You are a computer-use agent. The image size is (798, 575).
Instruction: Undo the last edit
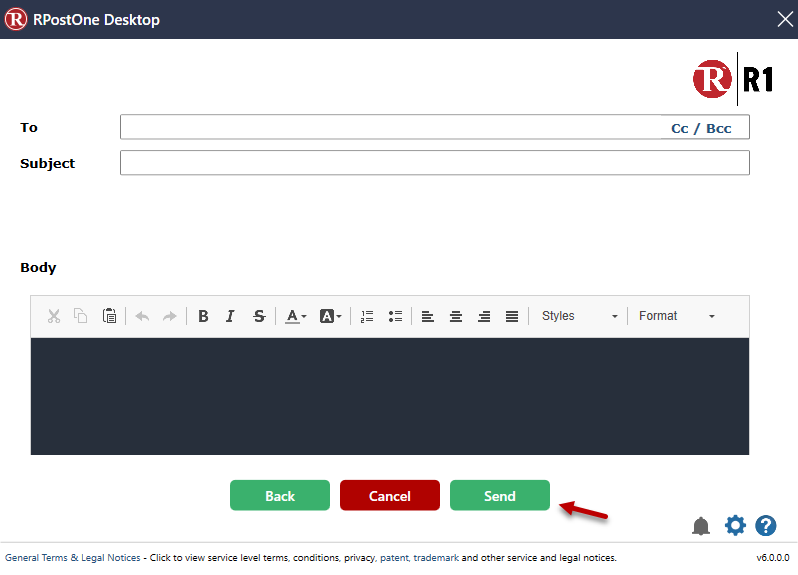point(142,317)
